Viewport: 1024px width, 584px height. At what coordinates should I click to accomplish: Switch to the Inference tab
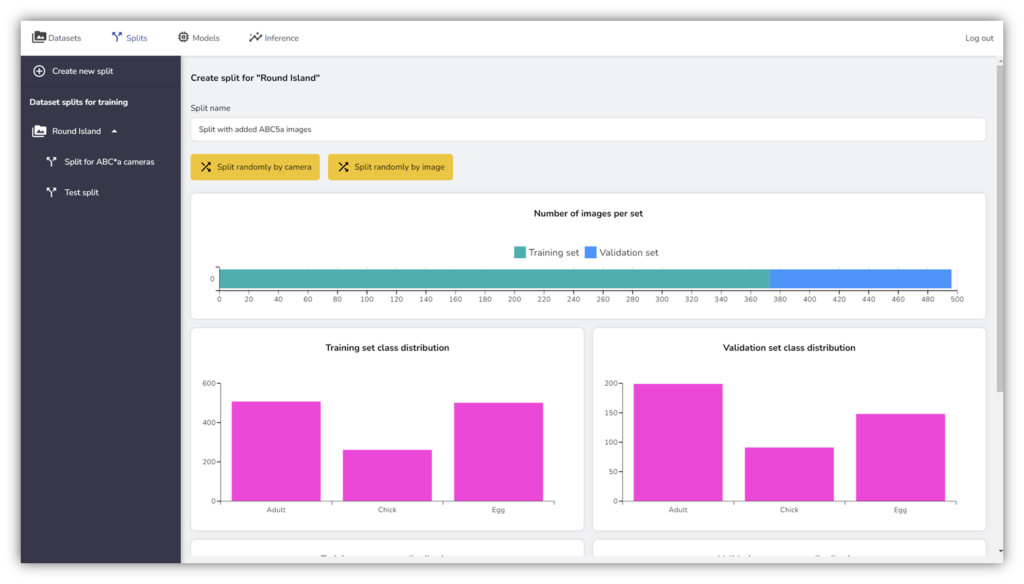pos(281,38)
